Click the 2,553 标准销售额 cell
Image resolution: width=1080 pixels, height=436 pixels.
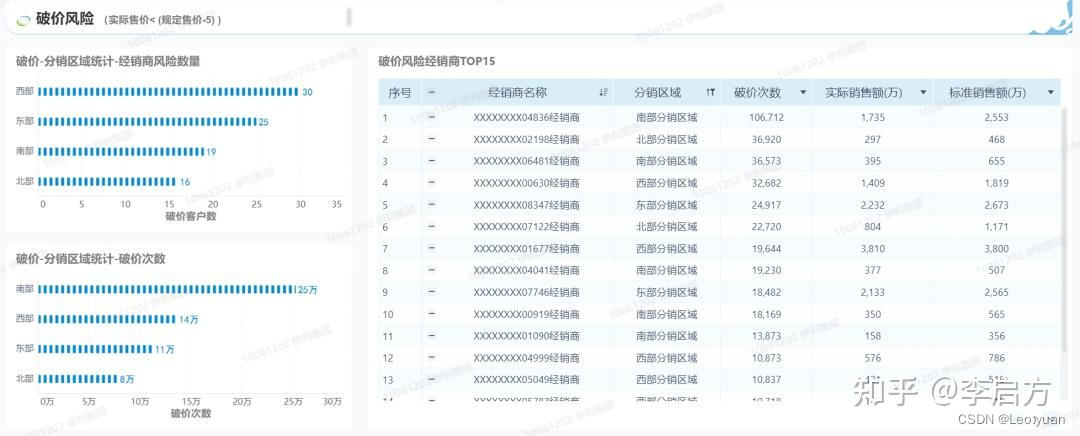tap(996, 117)
